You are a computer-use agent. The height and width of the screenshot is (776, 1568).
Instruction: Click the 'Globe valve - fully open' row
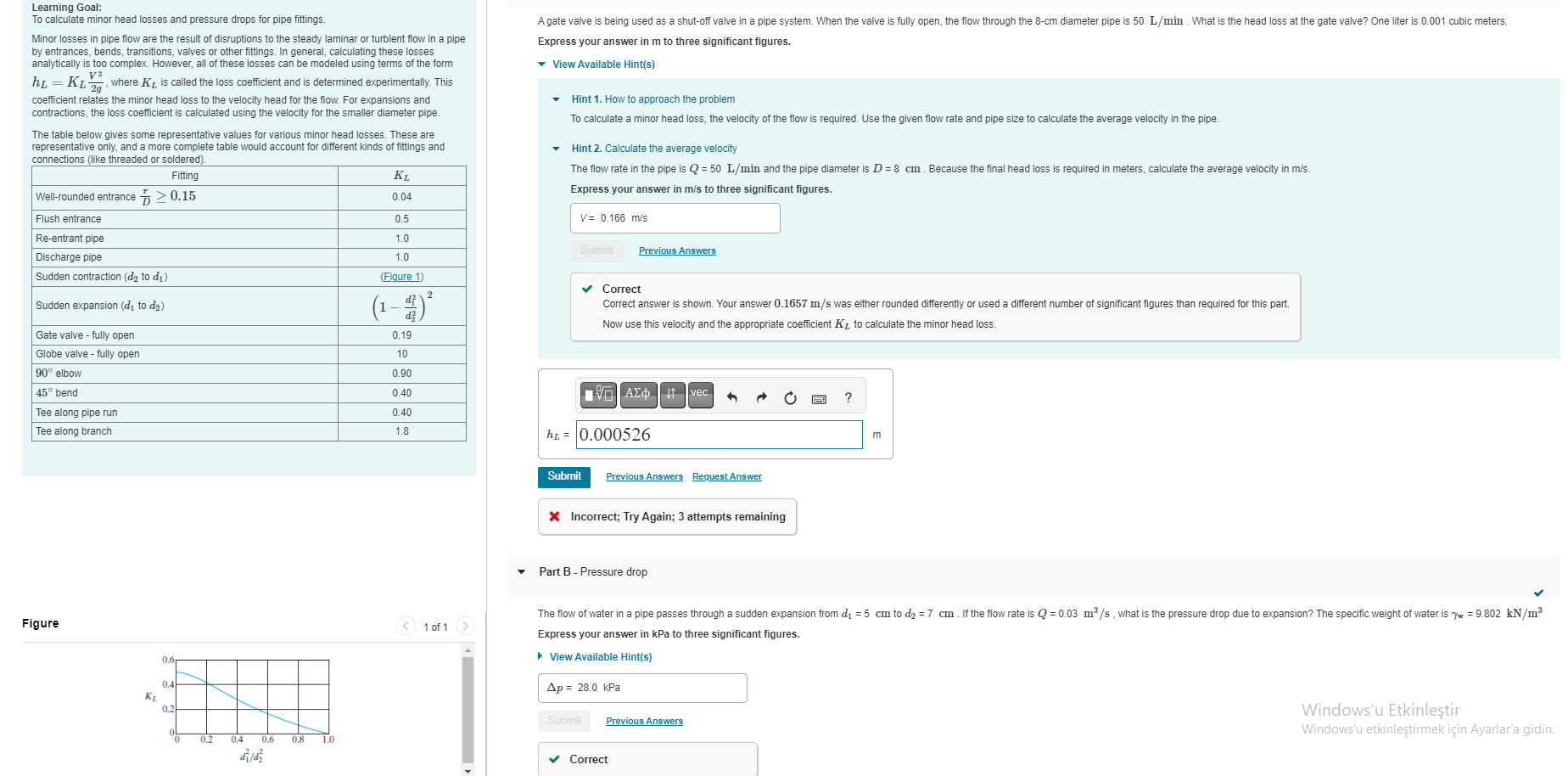pyautogui.click(x=249, y=354)
